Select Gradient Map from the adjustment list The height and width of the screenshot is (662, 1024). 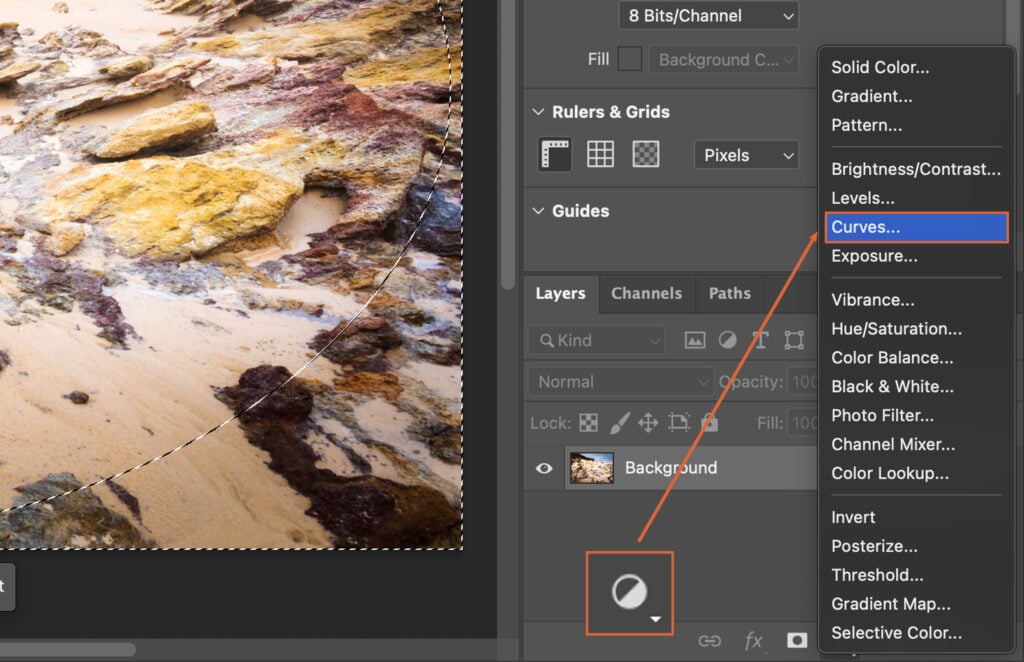click(x=890, y=604)
